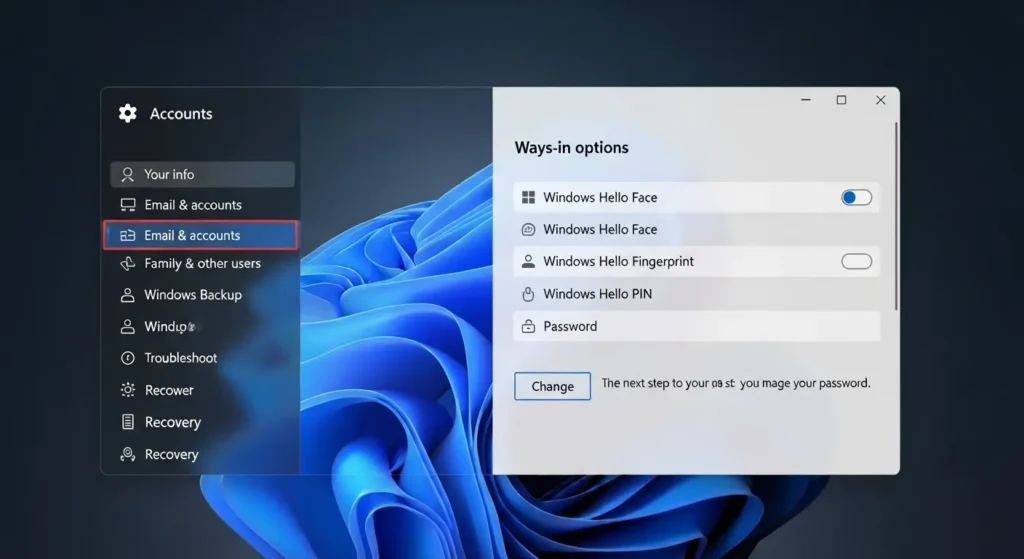This screenshot has width=1024, height=559.
Task: Maximize the settings window
Action: 841,100
